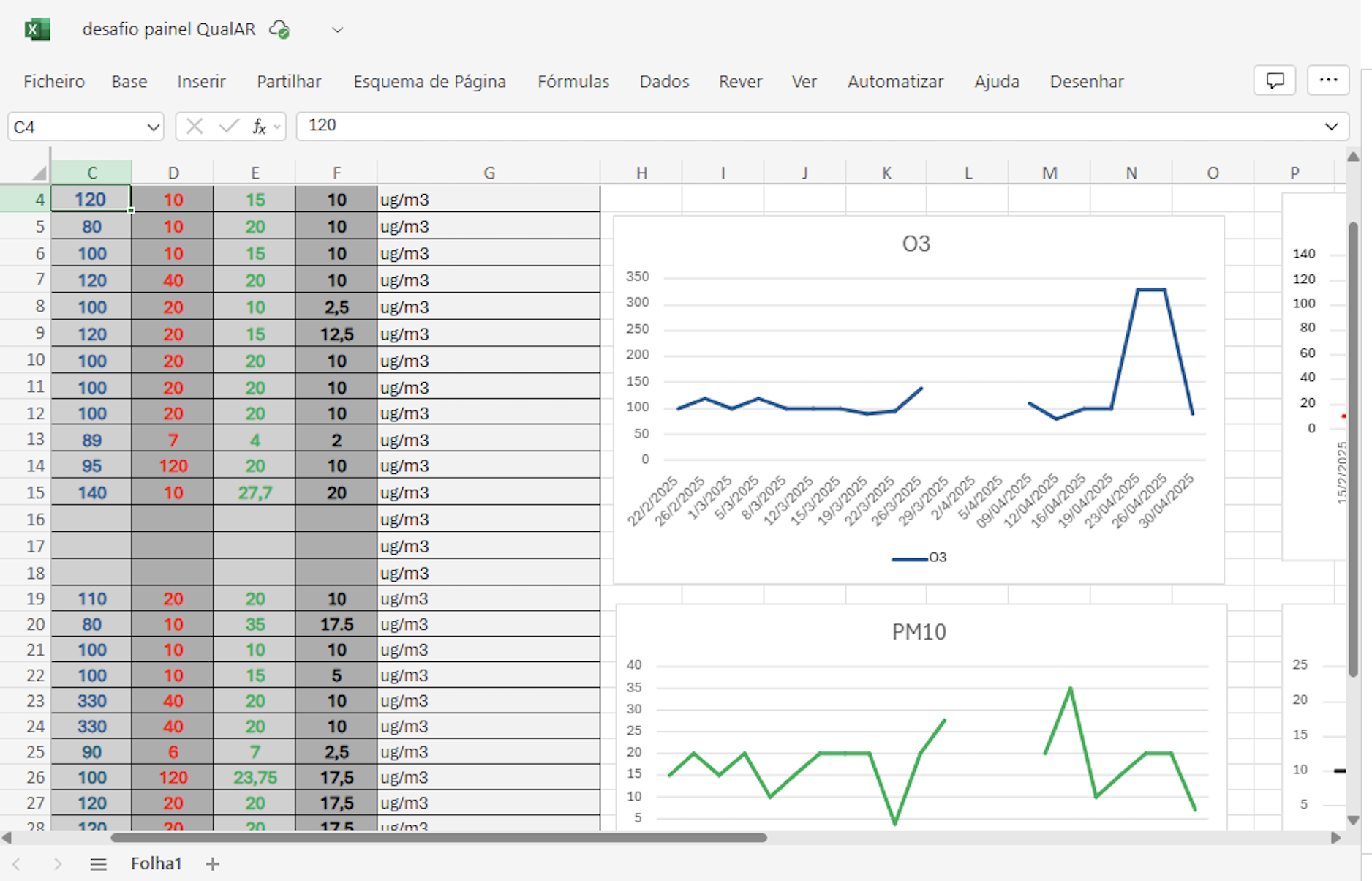Click cell F9 with value 12,5
Viewport: 1372px width, 881px height.
click(336, 334)
